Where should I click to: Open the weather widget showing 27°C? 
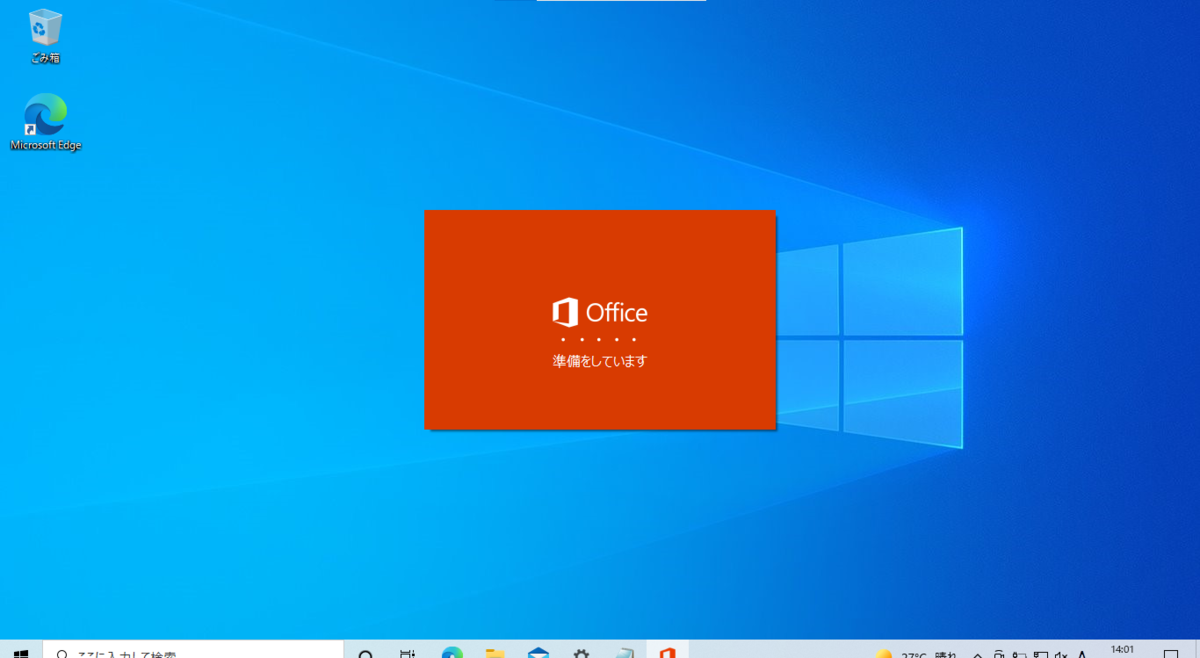pyautogui.click(x=915, y=654)
